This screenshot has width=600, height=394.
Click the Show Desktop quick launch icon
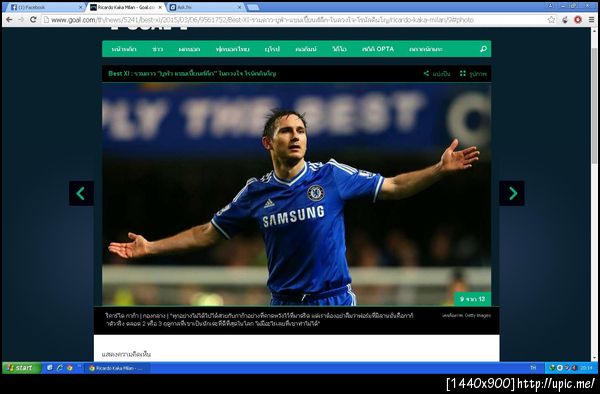(49, 368)
